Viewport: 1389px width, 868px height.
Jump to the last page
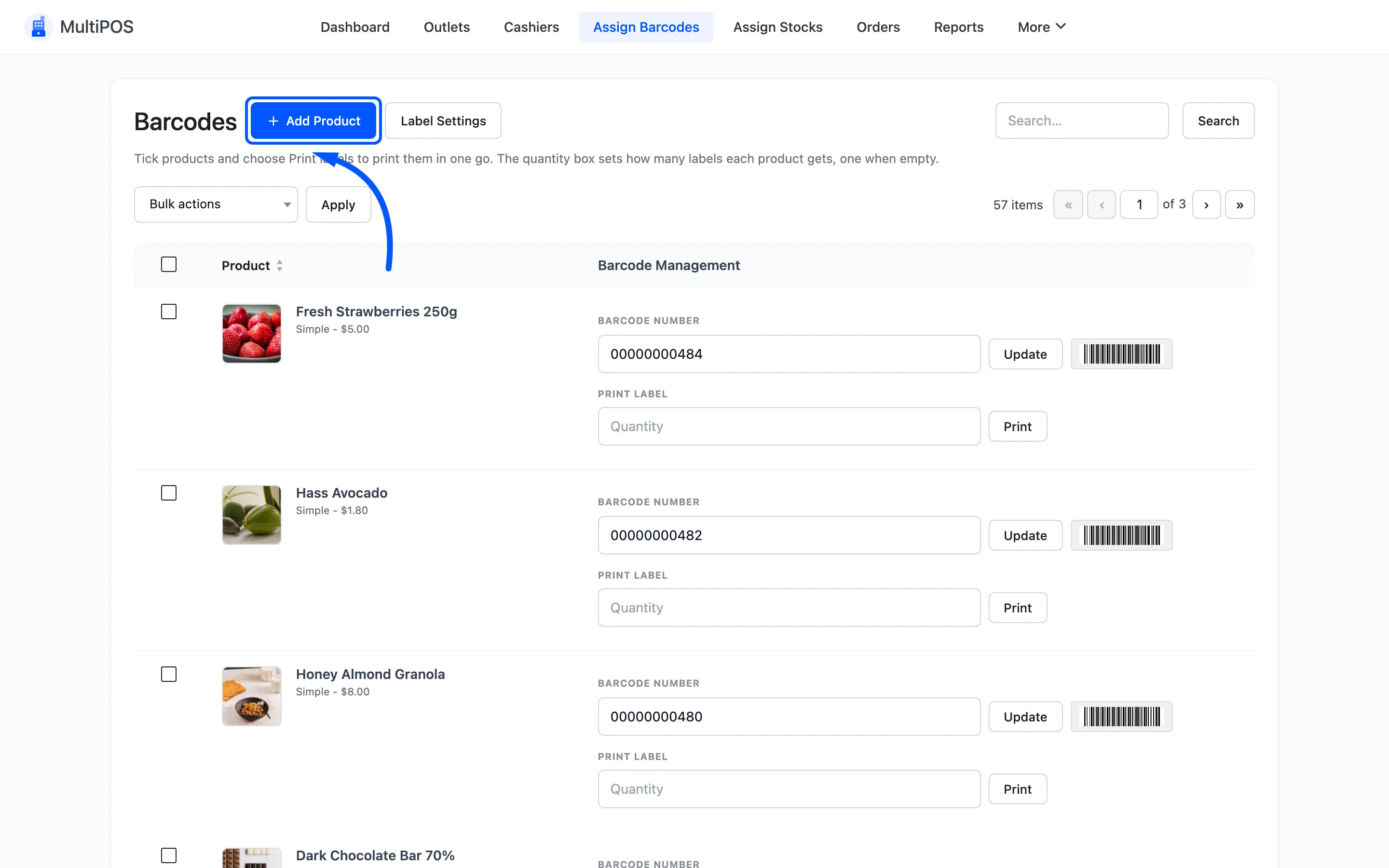1240,205
